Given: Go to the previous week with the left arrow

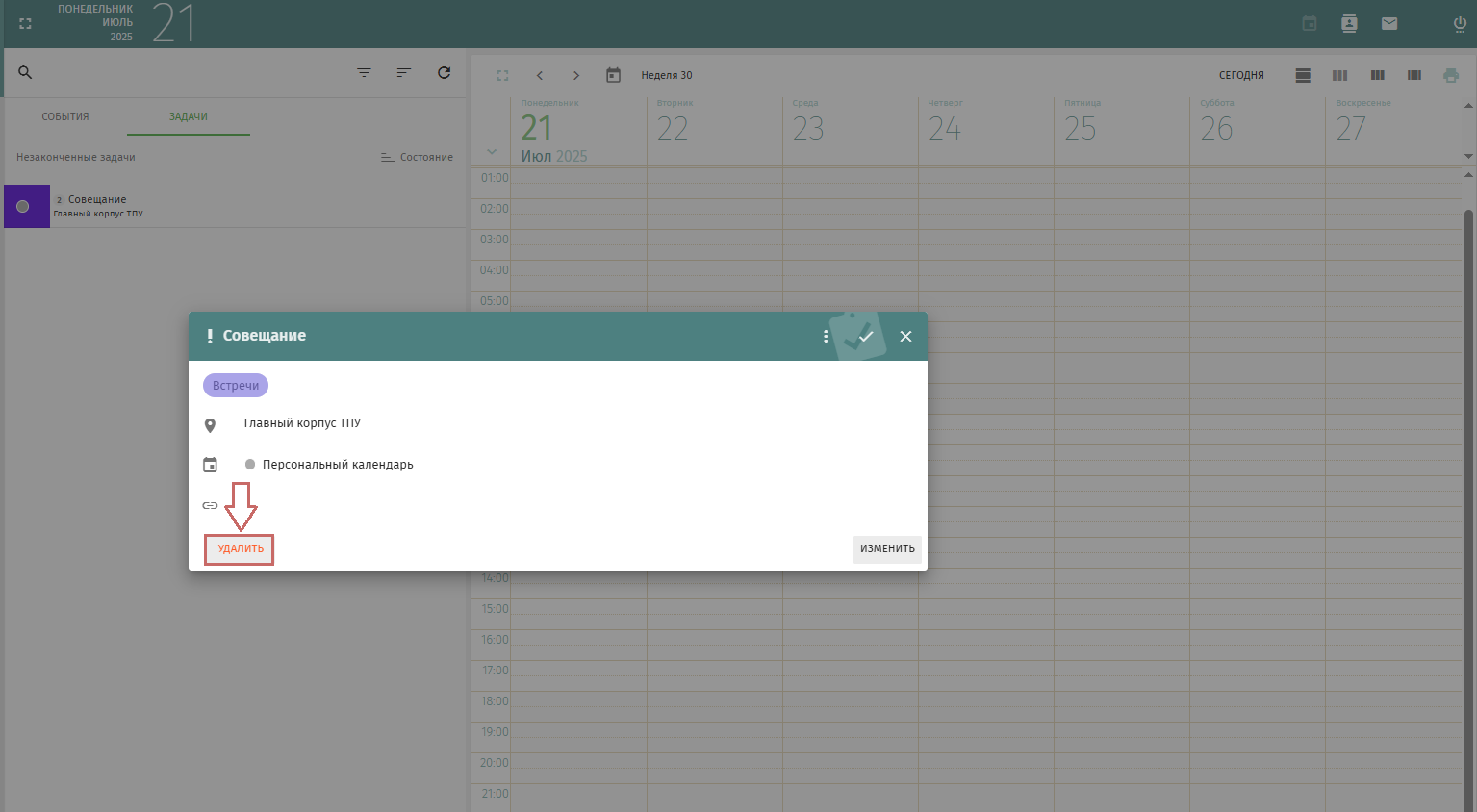Looking at the screenshot, I should (540, 75).
